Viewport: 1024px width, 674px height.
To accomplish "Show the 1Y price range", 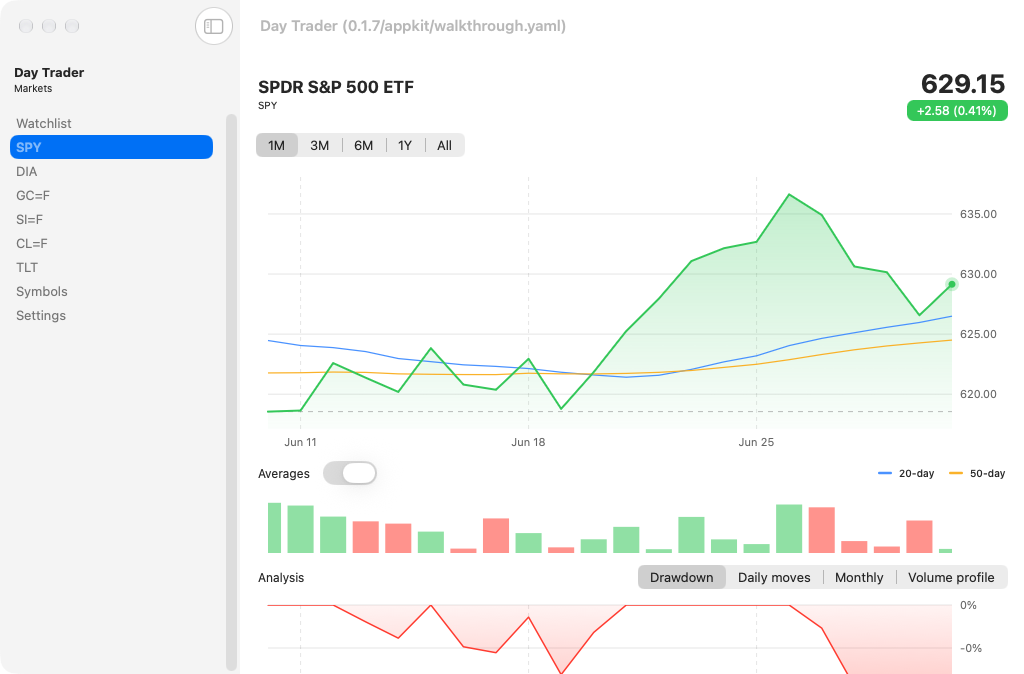I will [x=405, y=146].
